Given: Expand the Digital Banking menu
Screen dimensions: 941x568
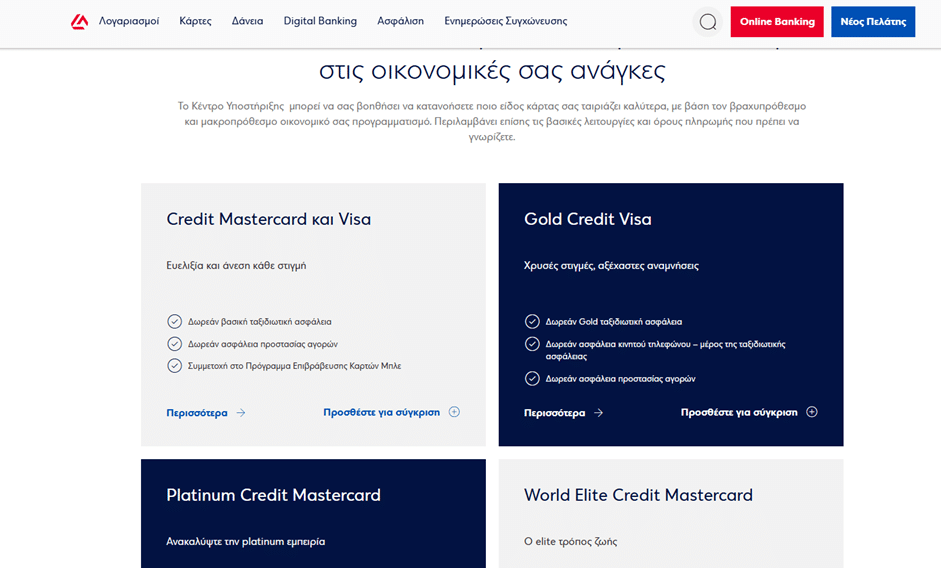Looking at the screenshot, I should coord(320,21).
